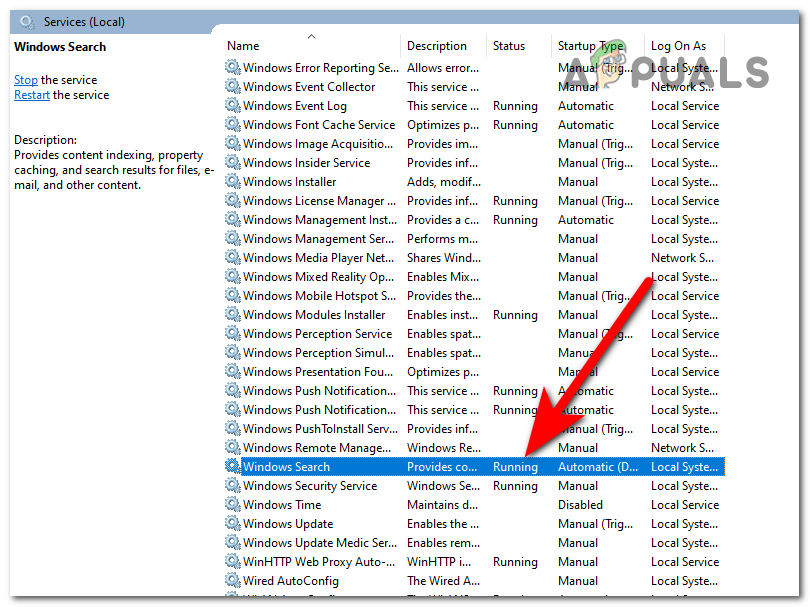Click gear icon beside Windows Media Player Network
Image resolution: width=810 pixels, height=607 pixels.
[233, 257]
